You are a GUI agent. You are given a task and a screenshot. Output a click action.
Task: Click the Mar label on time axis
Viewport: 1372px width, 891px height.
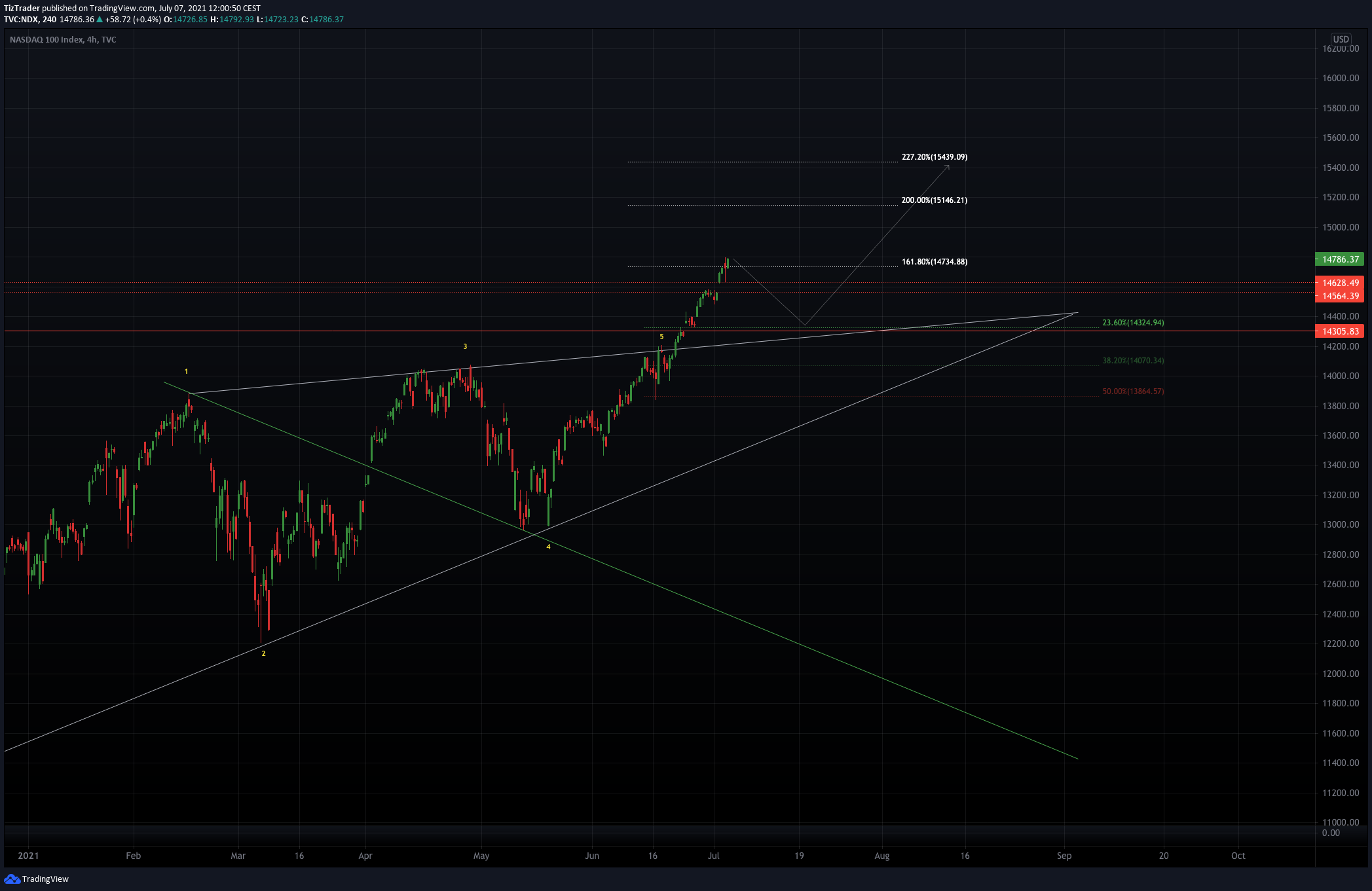(x=238, y=856)
